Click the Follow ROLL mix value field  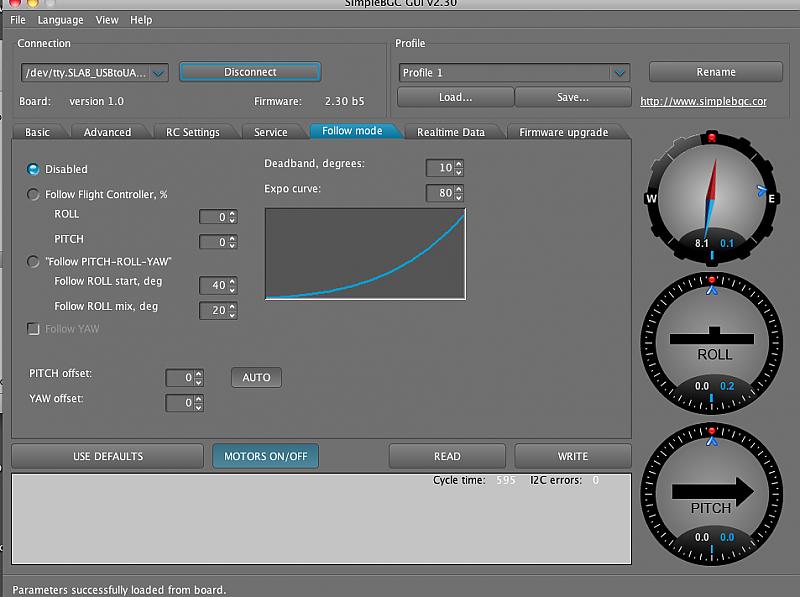[x=213, y=310]
